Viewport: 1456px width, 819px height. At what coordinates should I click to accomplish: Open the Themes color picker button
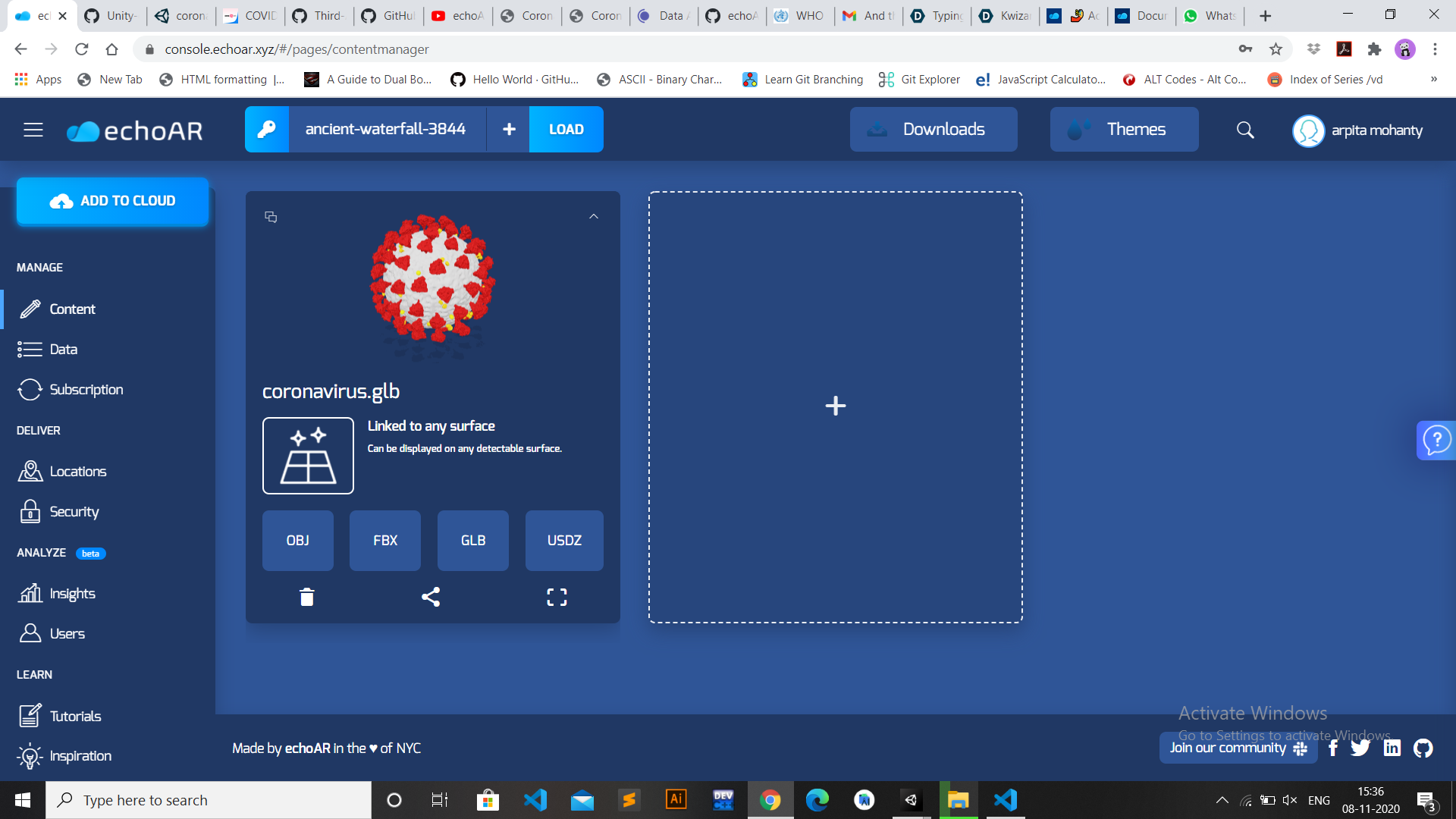point(1124,130)
